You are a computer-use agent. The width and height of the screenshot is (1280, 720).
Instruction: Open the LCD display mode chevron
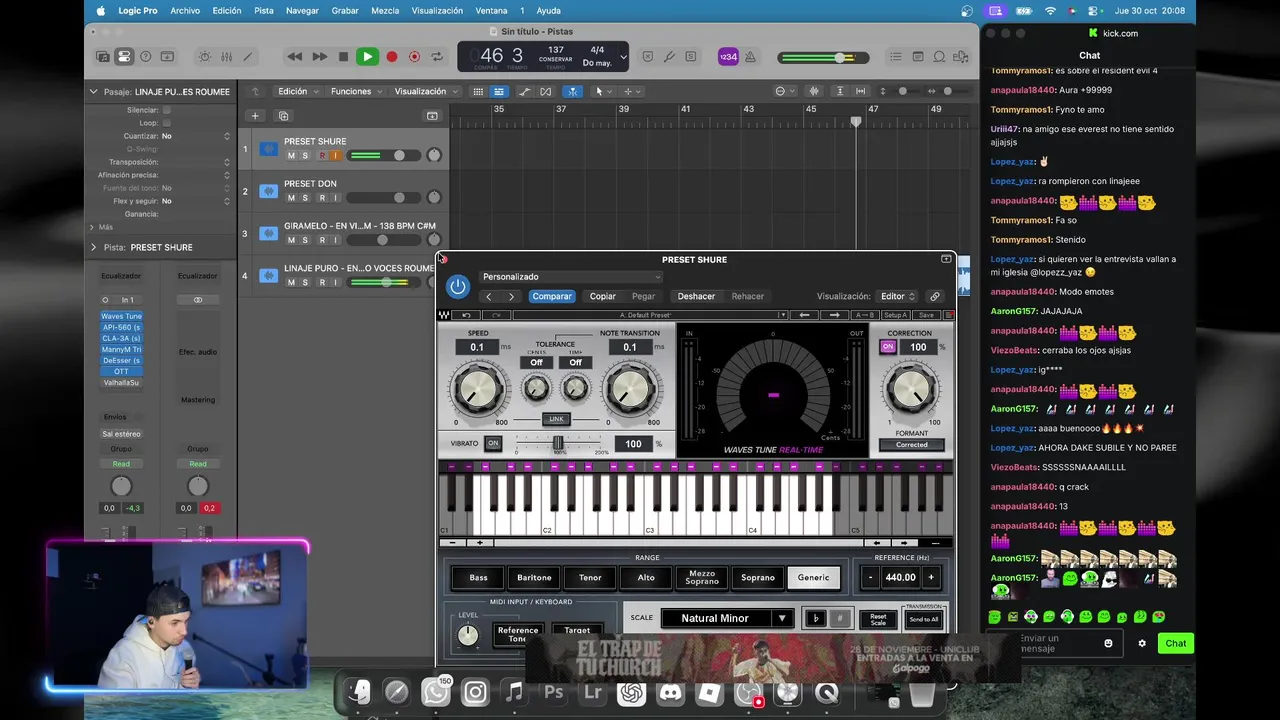pyautogui.click(x=623, y=57)
